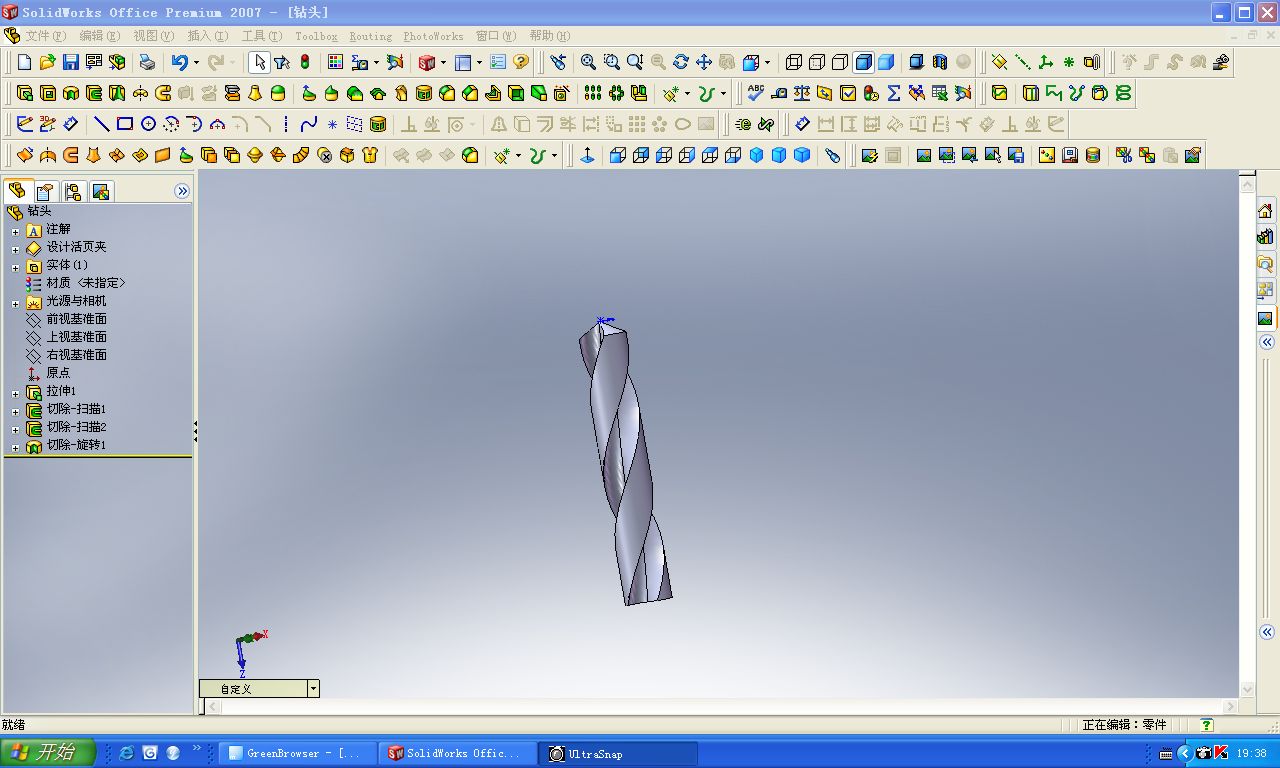Image resolution: width=1280 pixels, height=768 pixels.
Task: Open the 工具(T) menu
Action: 261,36
